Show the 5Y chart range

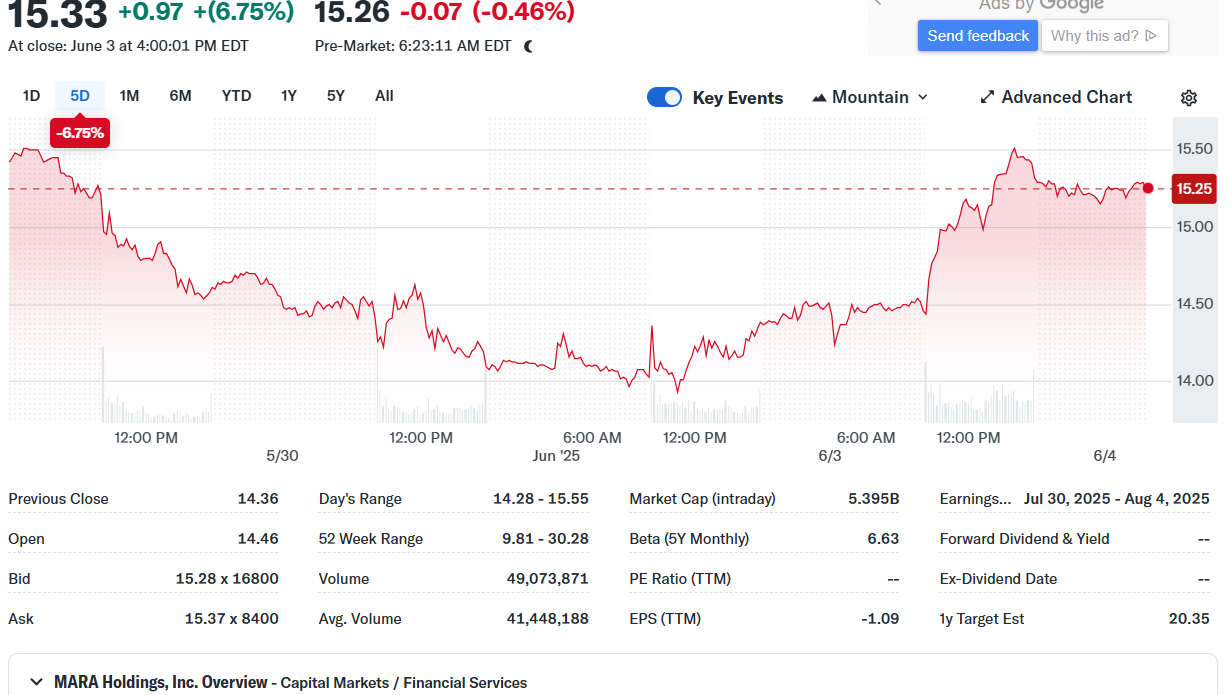click(x=336, y=96)
